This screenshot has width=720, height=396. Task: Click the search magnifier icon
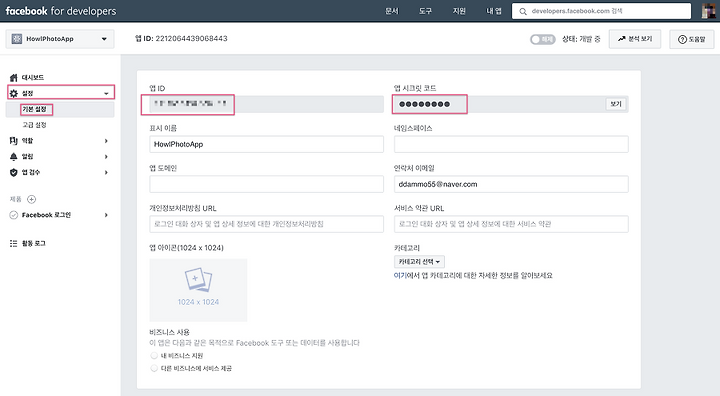point(523,11)
